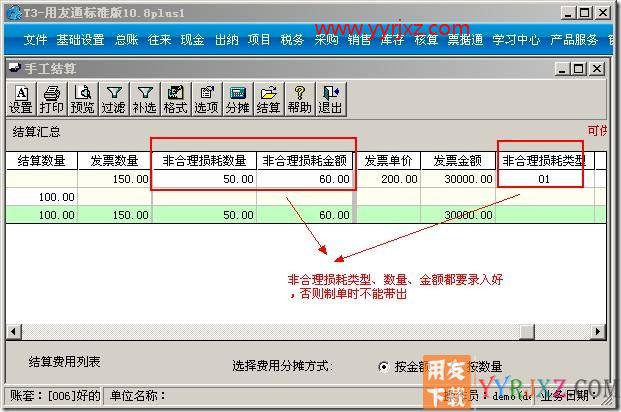Open the 项目 menu
Image resolution: width=621 pixels, height=412 pixels.
259,40
